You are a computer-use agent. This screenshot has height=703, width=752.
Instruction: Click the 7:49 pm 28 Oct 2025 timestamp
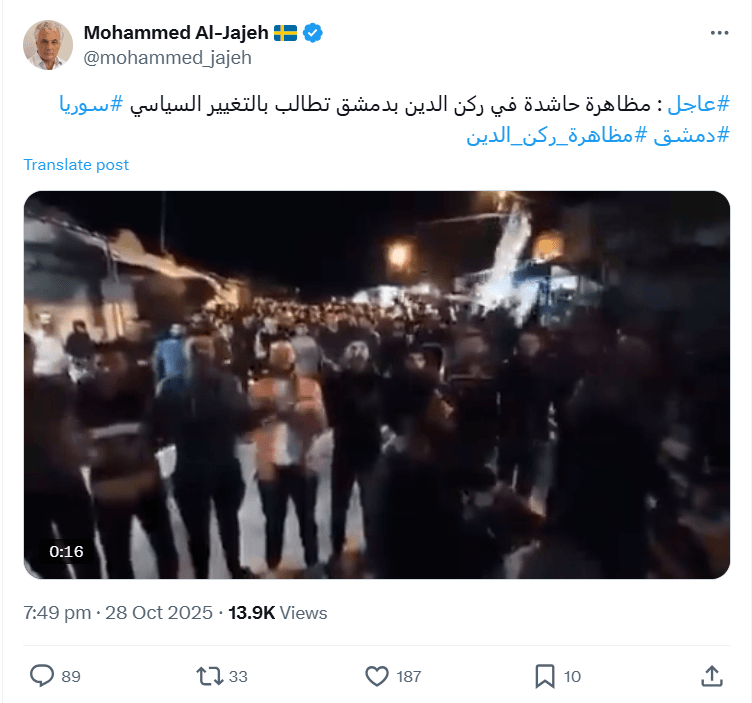[x=118, y=613]
